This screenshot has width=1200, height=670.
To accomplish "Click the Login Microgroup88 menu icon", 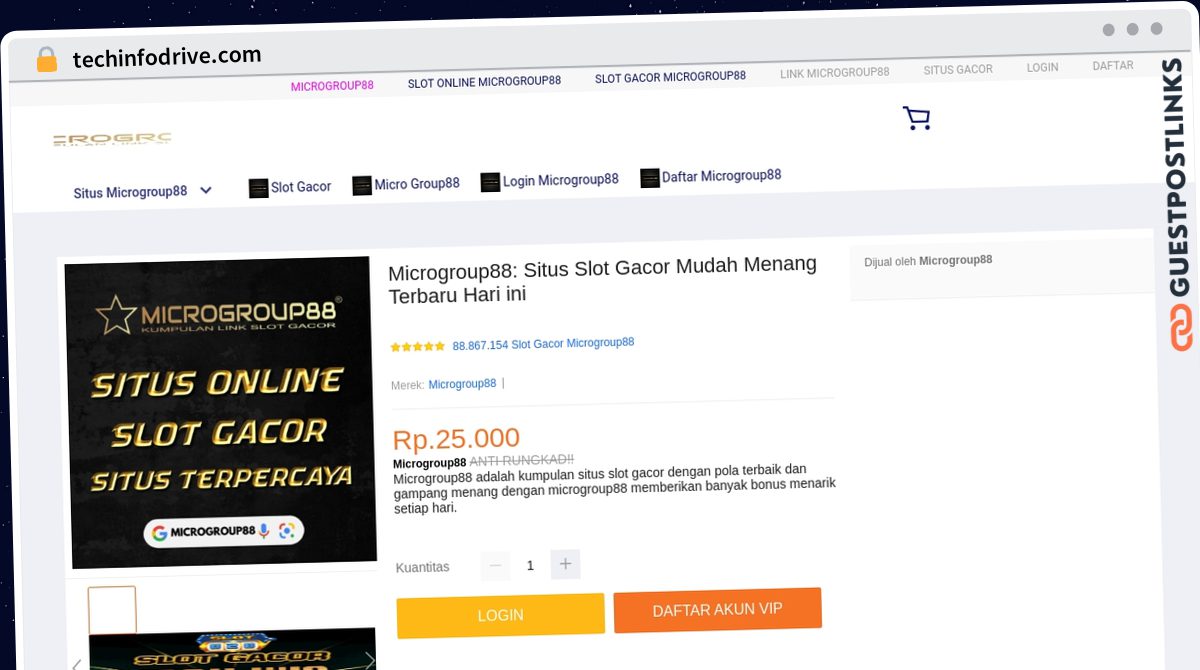I will [x=490, y=182].
